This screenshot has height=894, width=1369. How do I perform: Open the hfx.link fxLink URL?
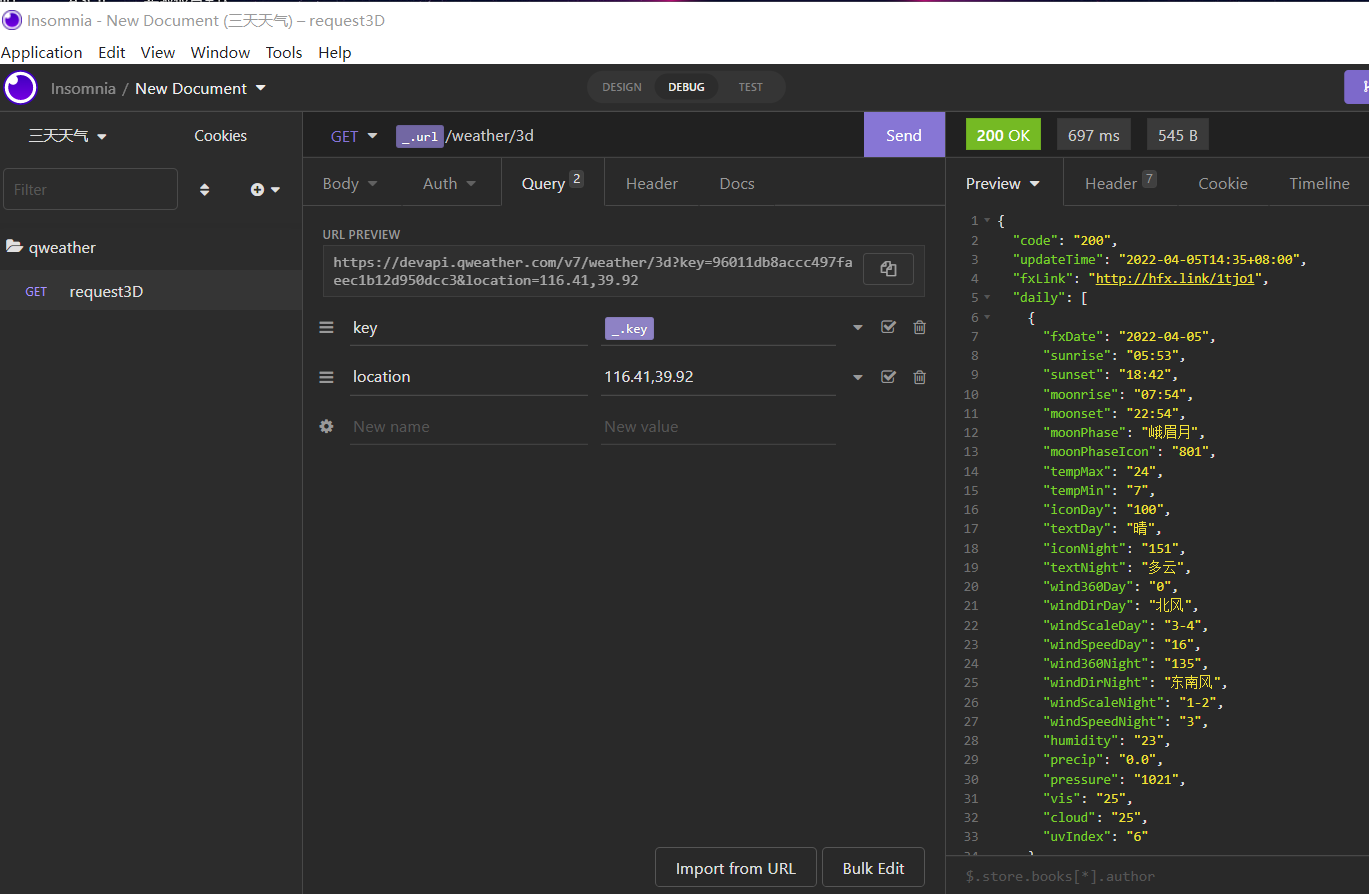[1177, 279]
